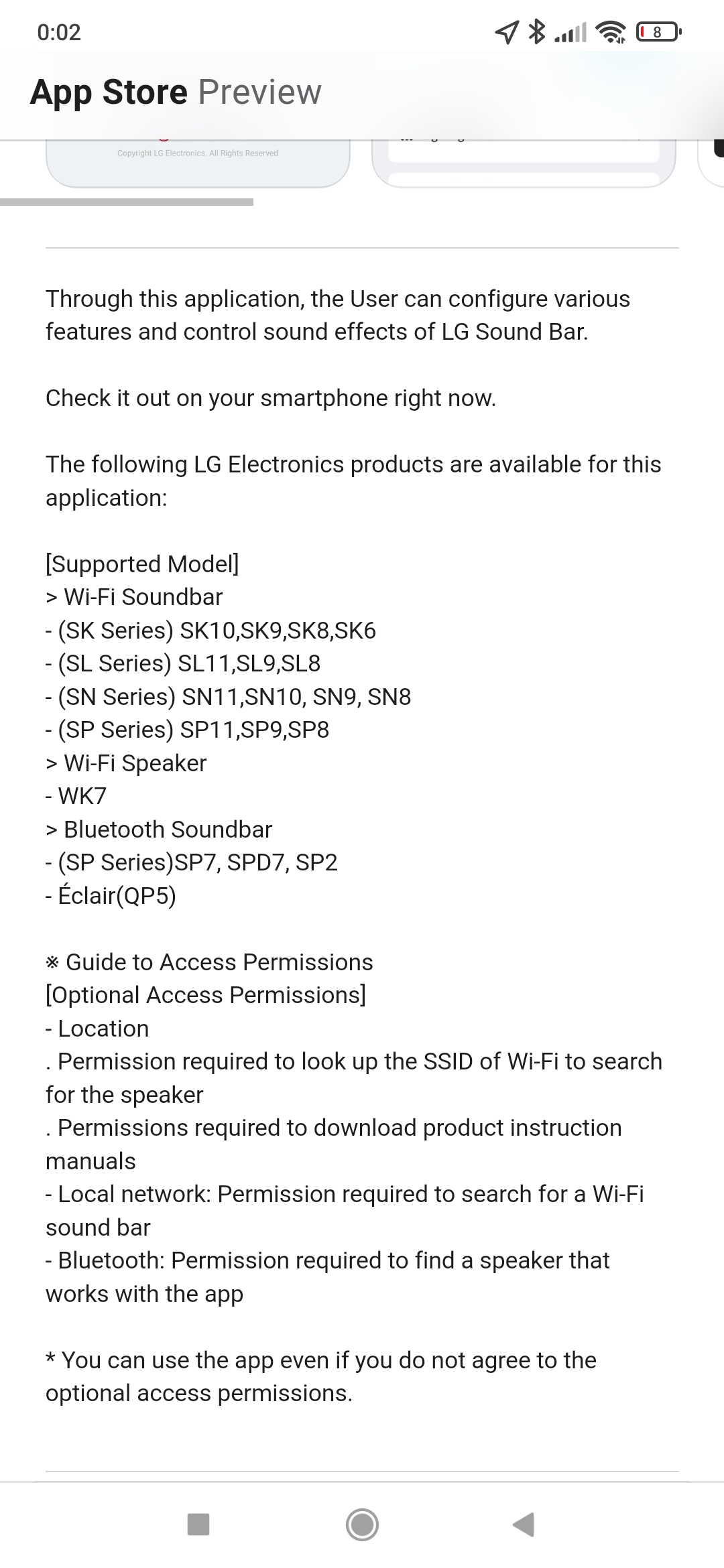724x1568 pixels.
Task: Tap the Bluetooth status icon
Action: pos(537,31)
